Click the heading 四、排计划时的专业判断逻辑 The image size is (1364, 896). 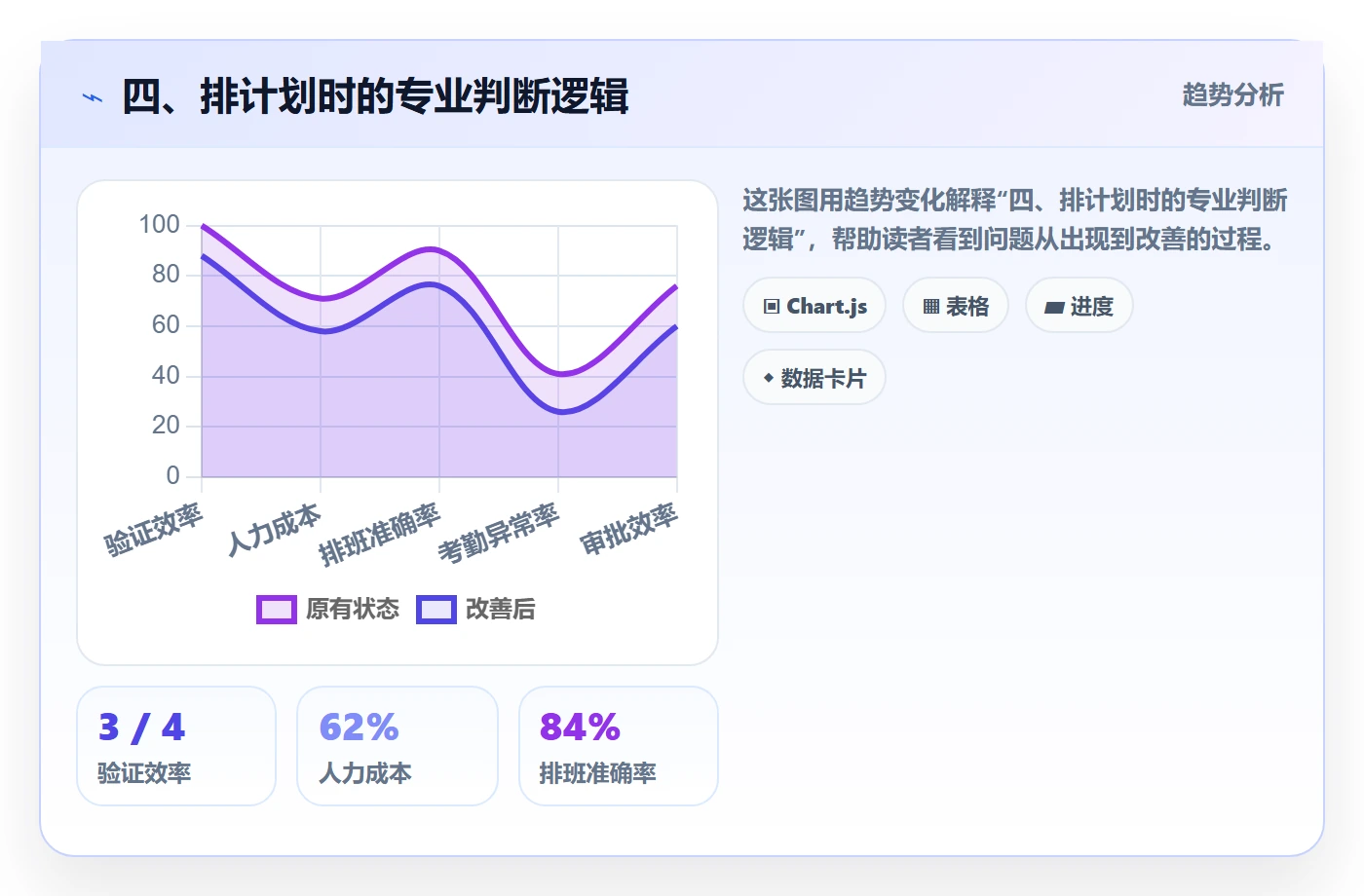(x=376, y=96)
